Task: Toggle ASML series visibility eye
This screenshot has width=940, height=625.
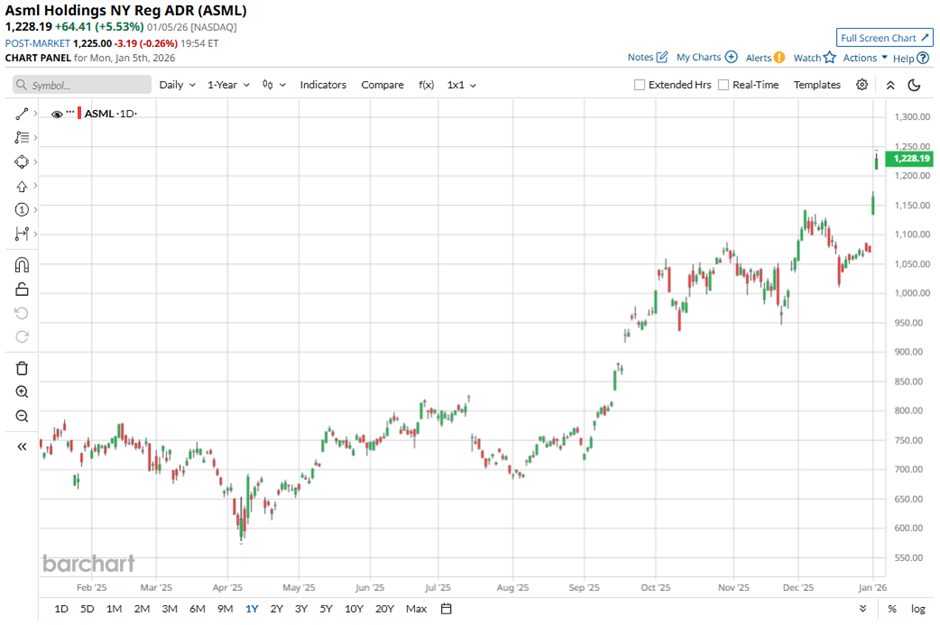Action: coord(57,114)
